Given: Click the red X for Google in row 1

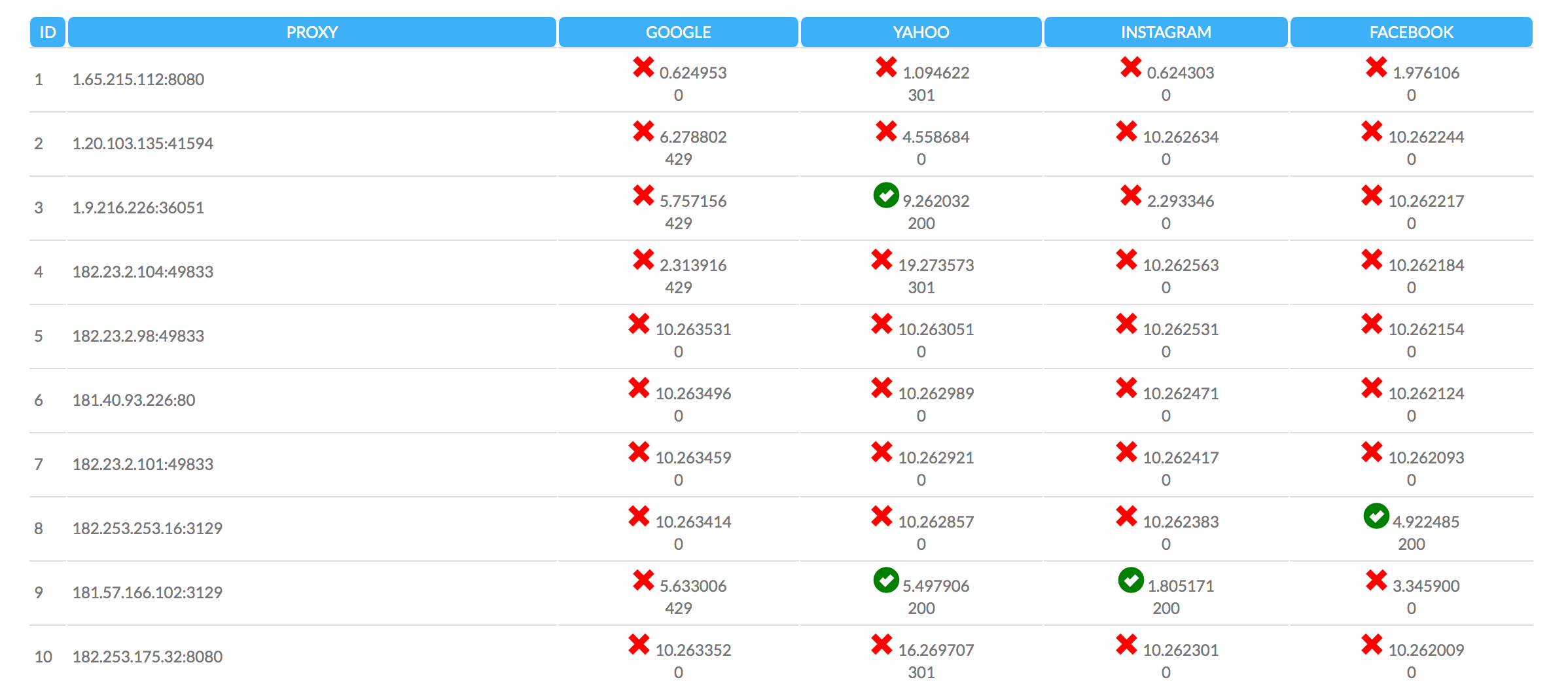Looking at the screenshot, I should tap(643, 67).
